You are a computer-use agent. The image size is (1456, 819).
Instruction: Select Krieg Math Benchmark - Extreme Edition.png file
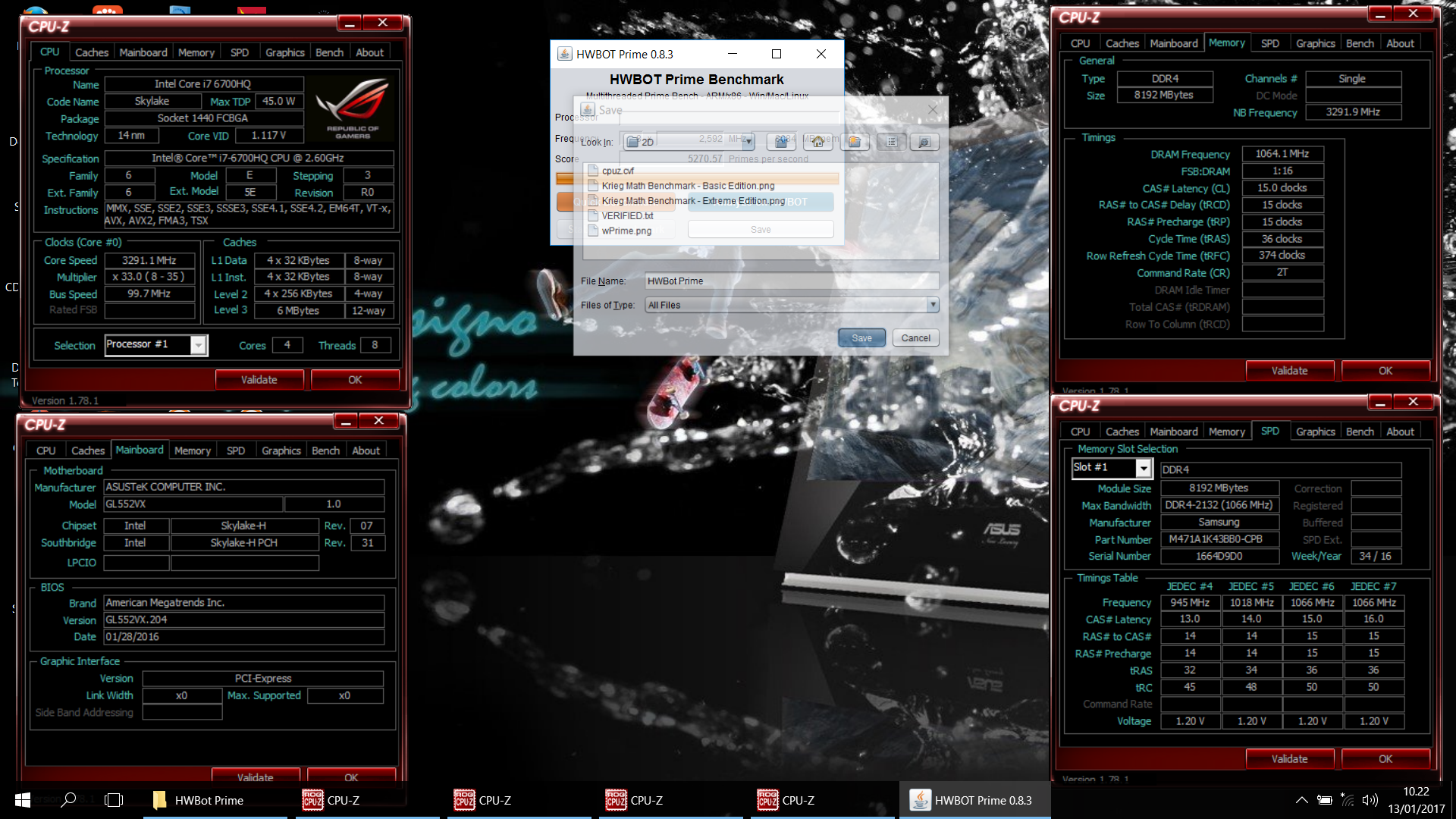(686, 201)
